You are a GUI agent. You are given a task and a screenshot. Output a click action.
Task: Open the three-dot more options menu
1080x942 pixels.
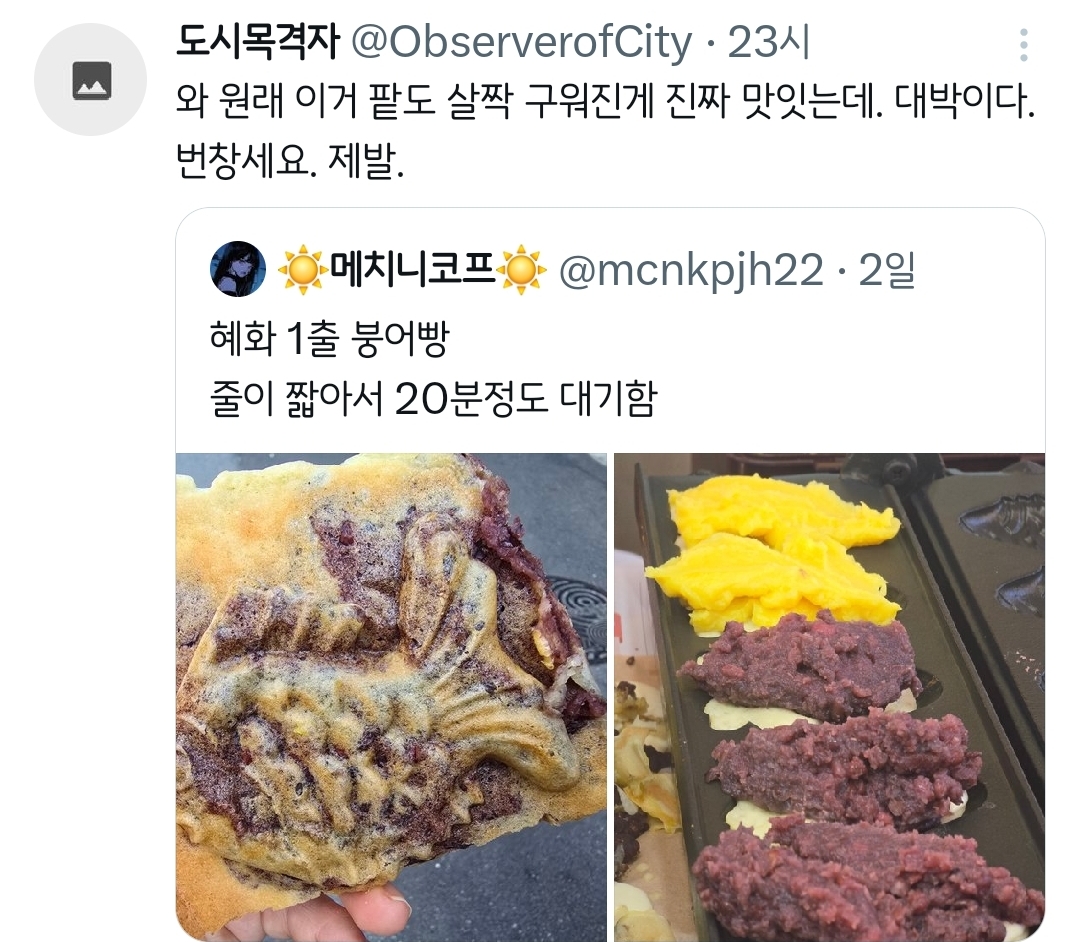[x=1024, y=45]
